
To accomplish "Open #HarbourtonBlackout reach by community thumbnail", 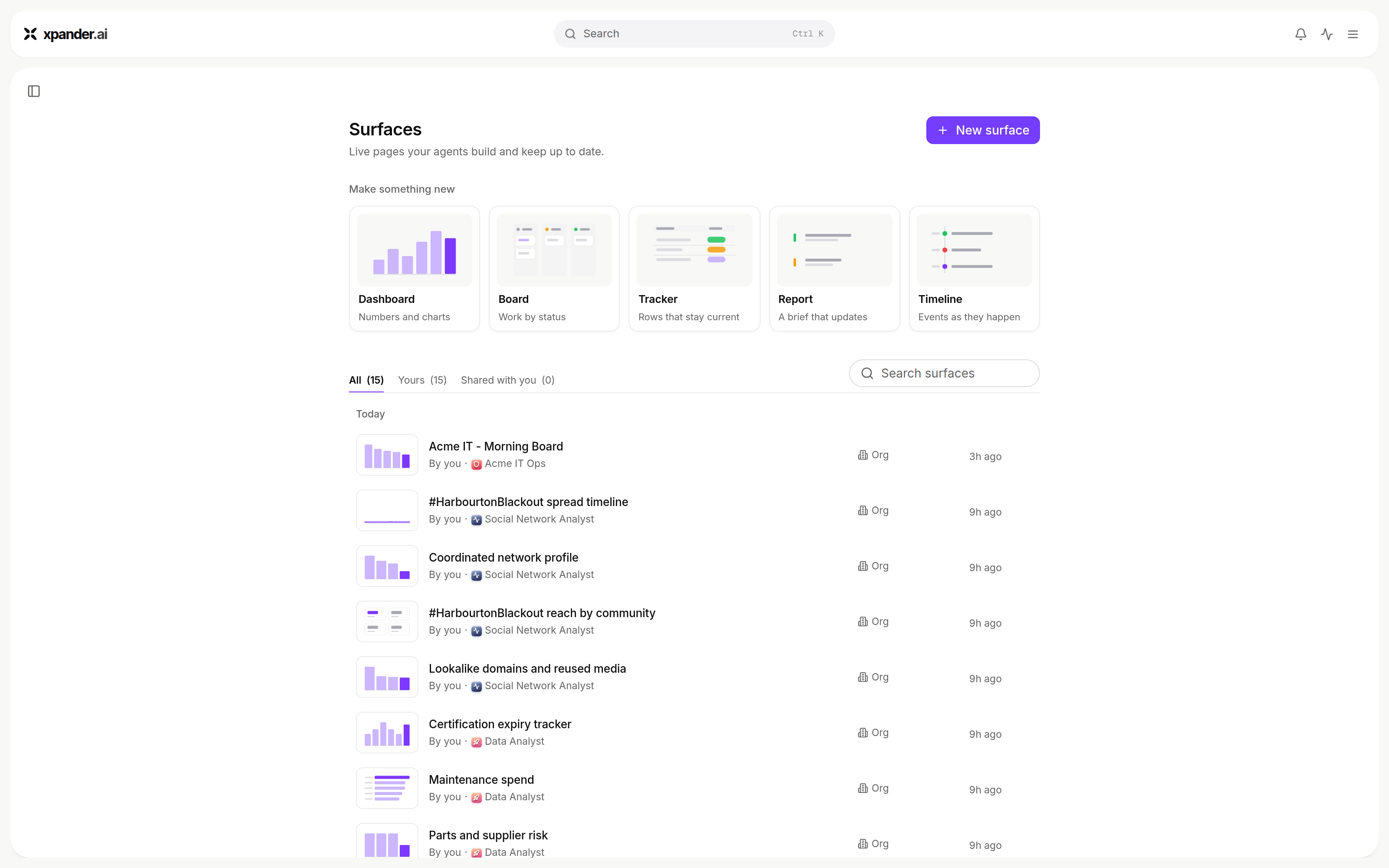I will point(387,622).
